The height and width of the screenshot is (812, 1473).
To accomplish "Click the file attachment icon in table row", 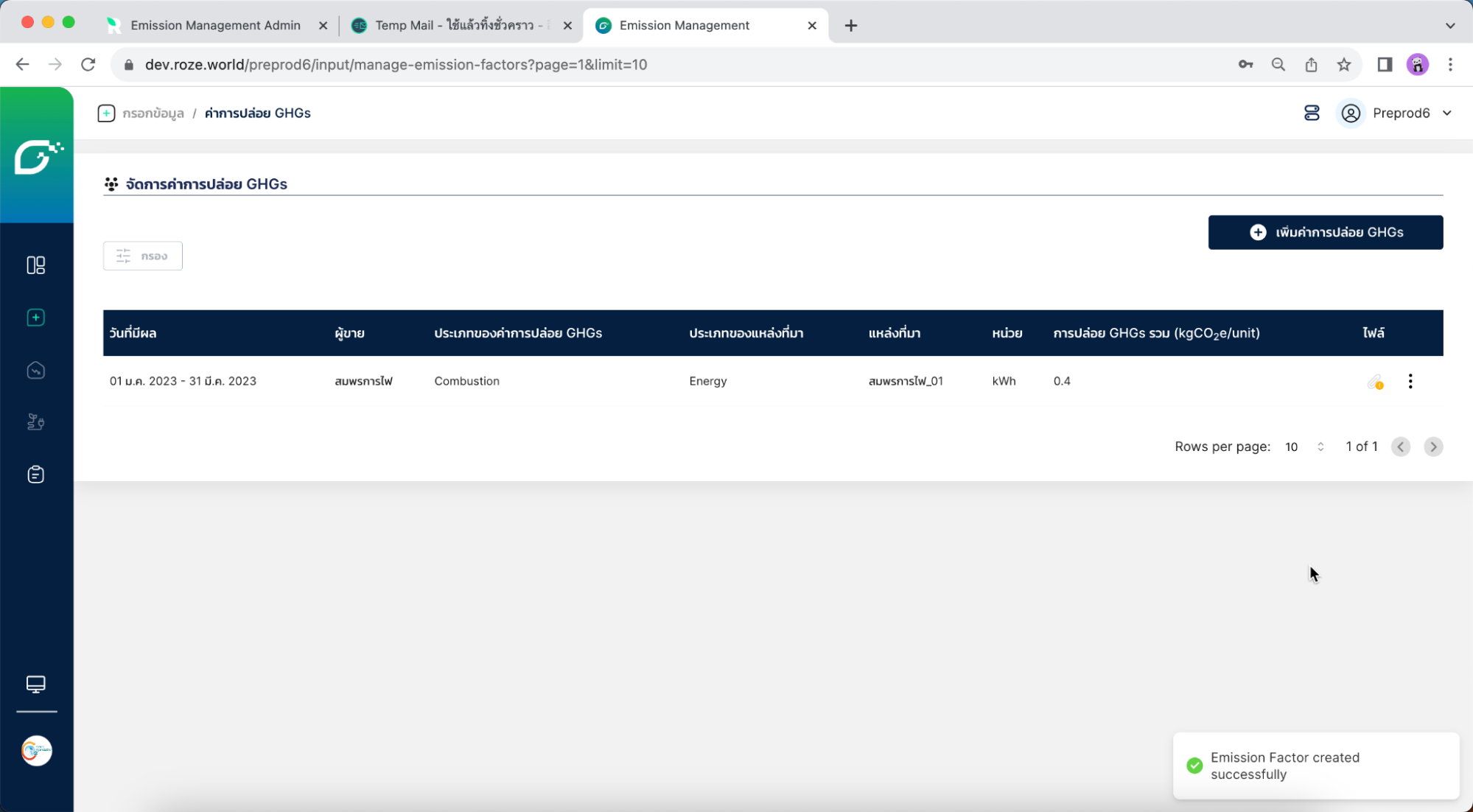I will 1375,382.
